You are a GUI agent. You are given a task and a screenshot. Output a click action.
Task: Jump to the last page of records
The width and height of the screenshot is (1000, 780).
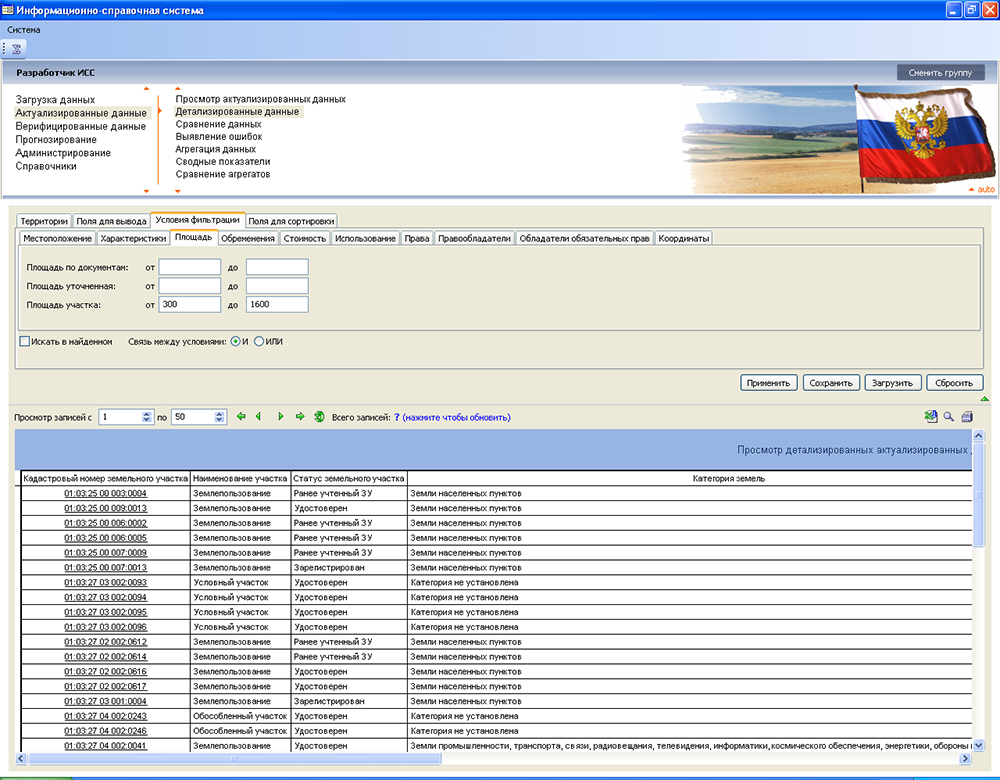tap(300, 417)
